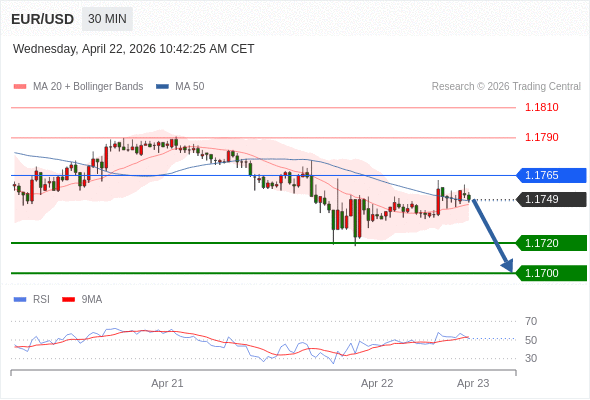Click the black 1.1749 current price tag
The height and width of the screenshot is (400, 590).
point(551,199)
